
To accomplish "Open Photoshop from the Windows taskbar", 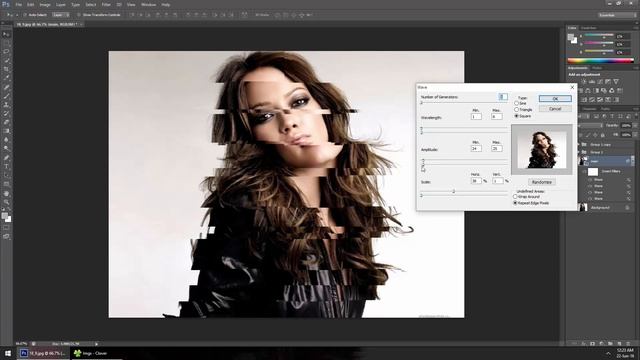I will click(42, 353).
